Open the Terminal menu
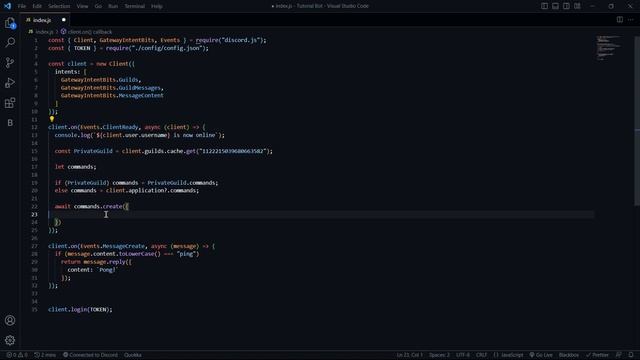 click(134, 6)
